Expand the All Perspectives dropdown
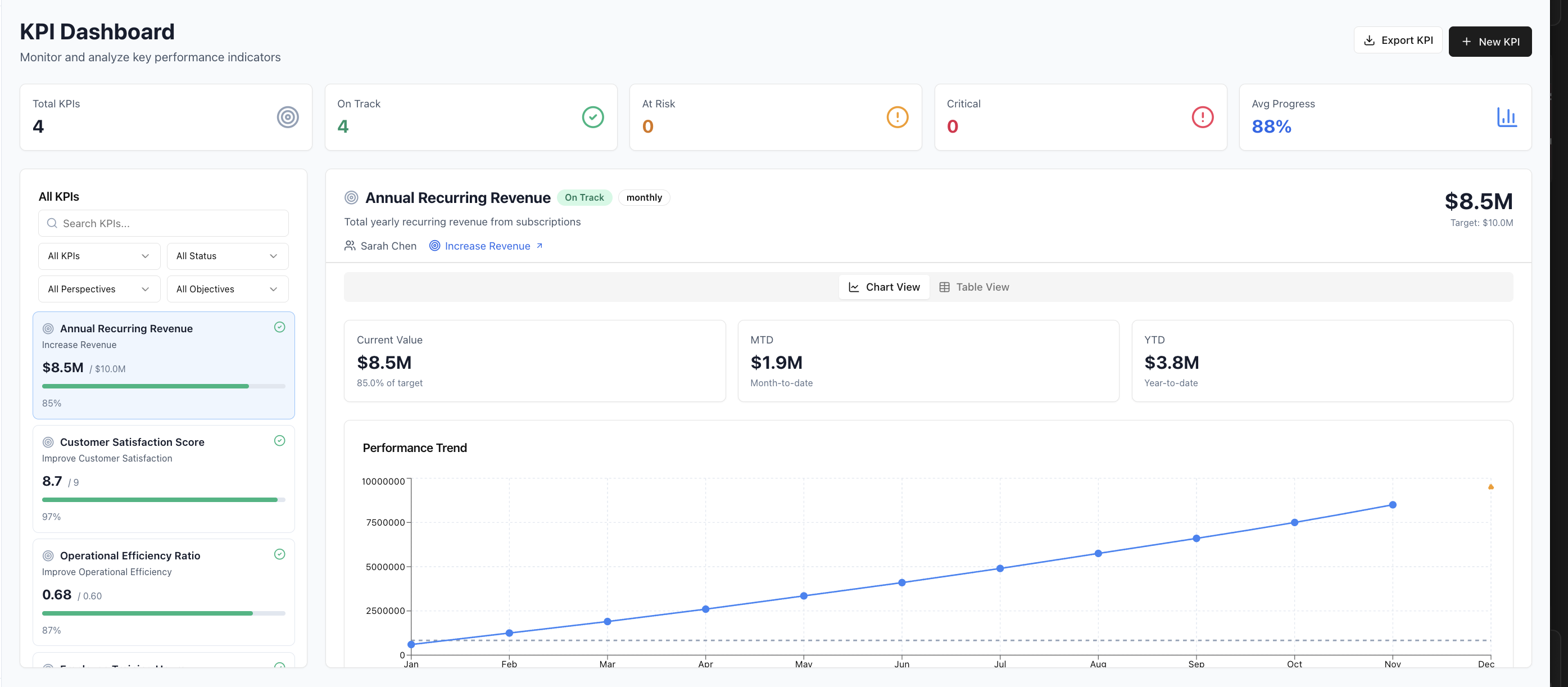This screenshot has width=1568, height=687. (98, 289)
